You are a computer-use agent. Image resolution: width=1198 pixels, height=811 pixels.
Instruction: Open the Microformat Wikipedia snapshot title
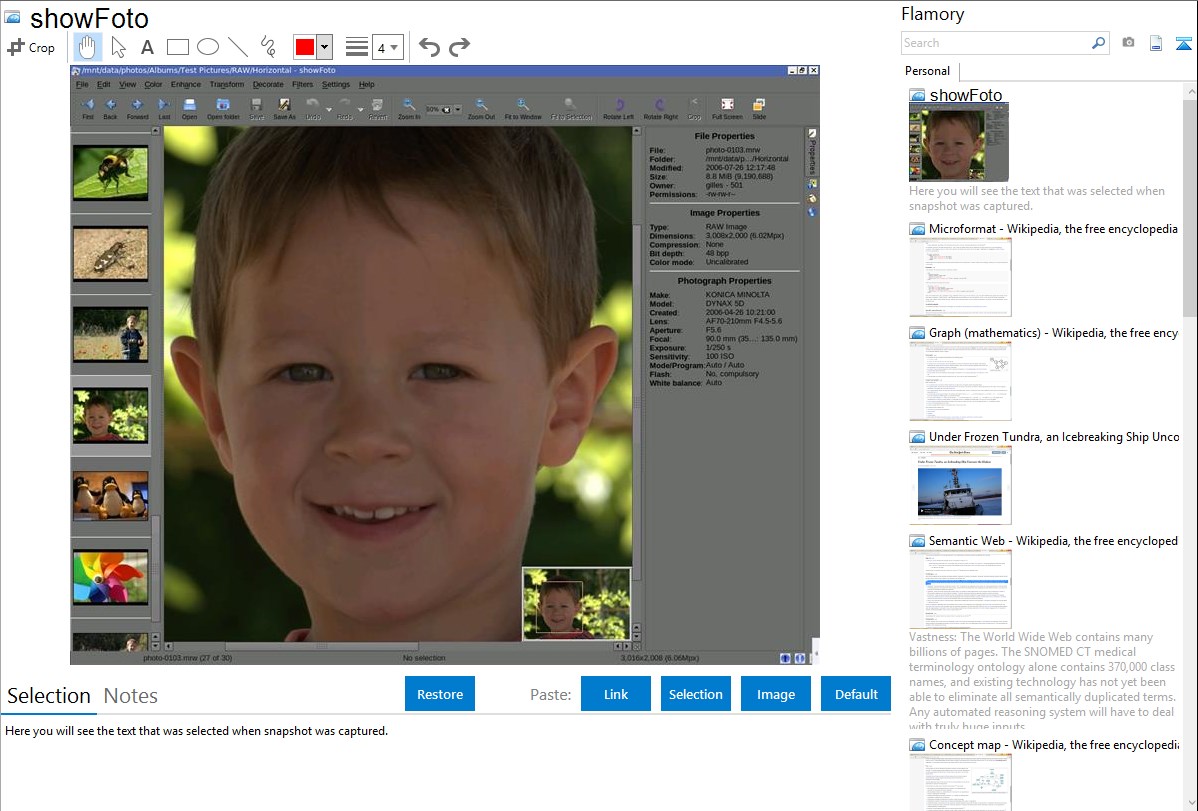1053,229
